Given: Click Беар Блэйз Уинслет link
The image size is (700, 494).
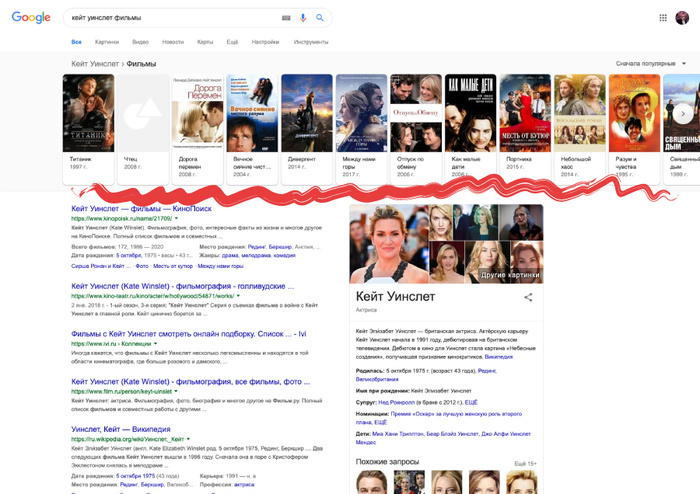Looking at the screenshot, I should 452,434.
